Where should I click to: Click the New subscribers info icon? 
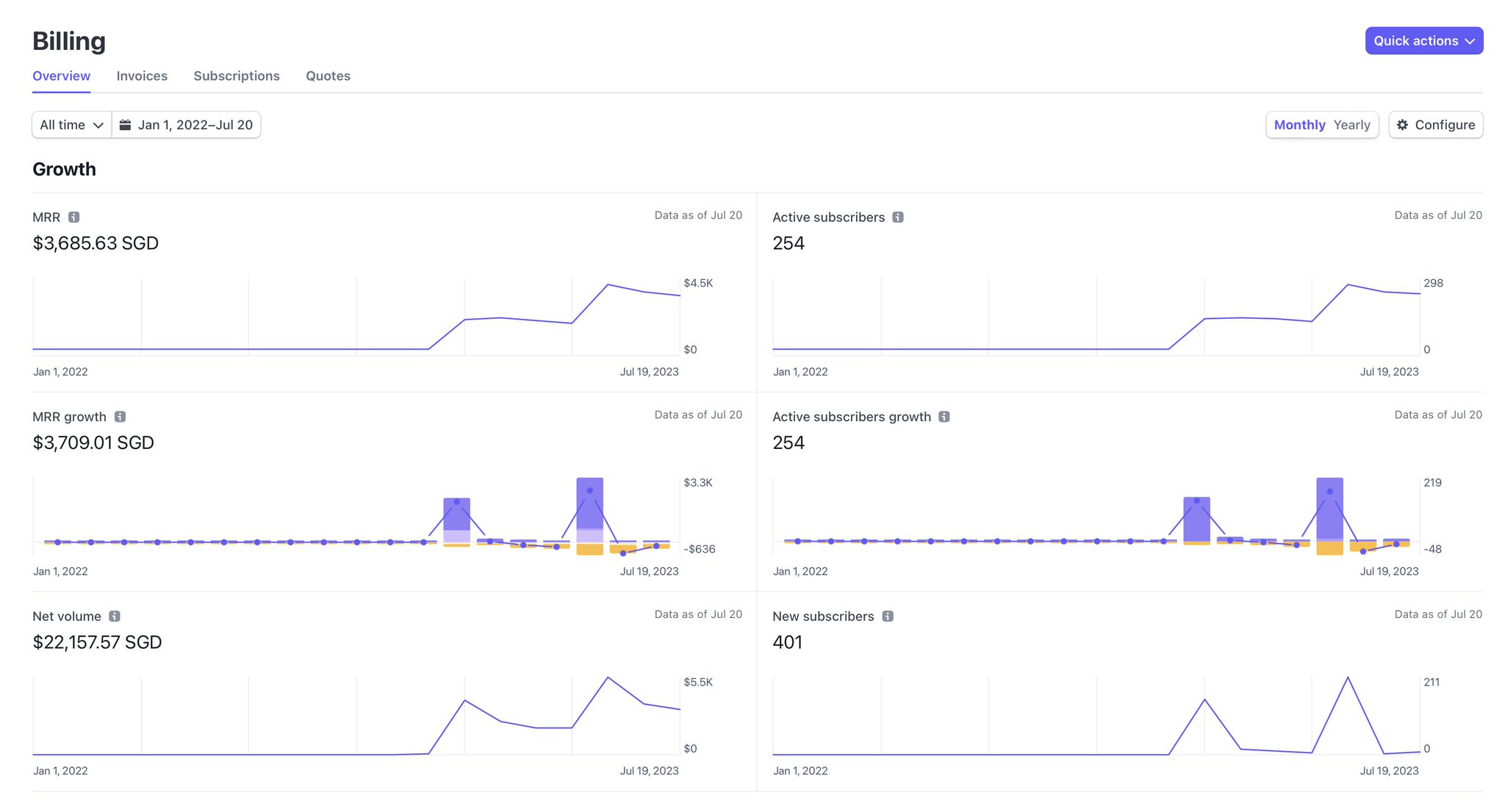(888, 616)
